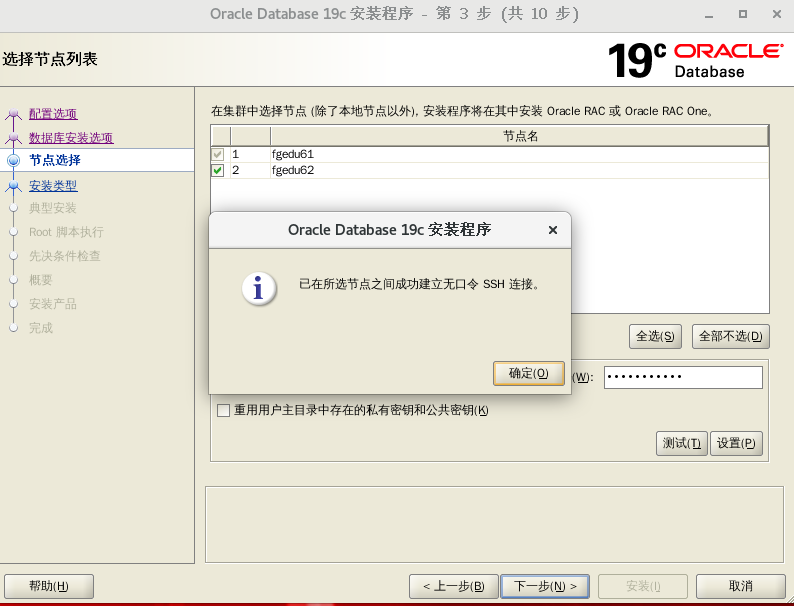This screenshot has height=606, width=794.
Task: Open the 安装类型 step link
Action: tap(53, 185)
